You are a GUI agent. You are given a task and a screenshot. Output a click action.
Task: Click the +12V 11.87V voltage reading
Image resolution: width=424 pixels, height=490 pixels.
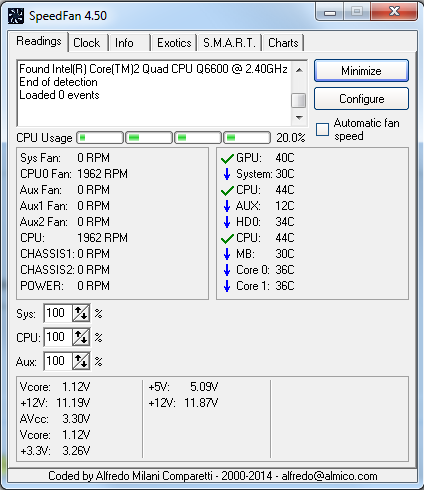(183, 403)
